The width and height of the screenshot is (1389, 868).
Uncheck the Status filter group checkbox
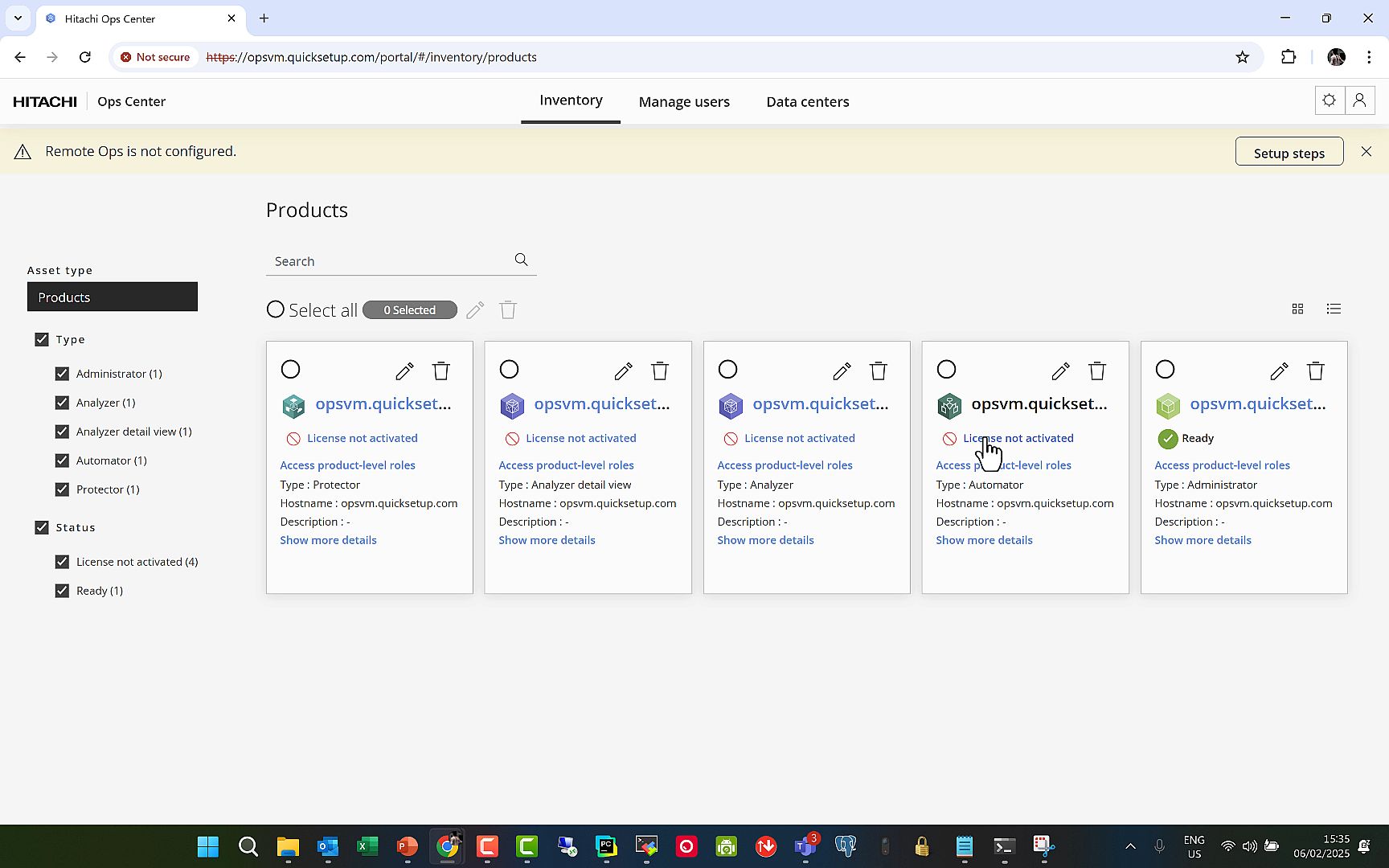42,527
